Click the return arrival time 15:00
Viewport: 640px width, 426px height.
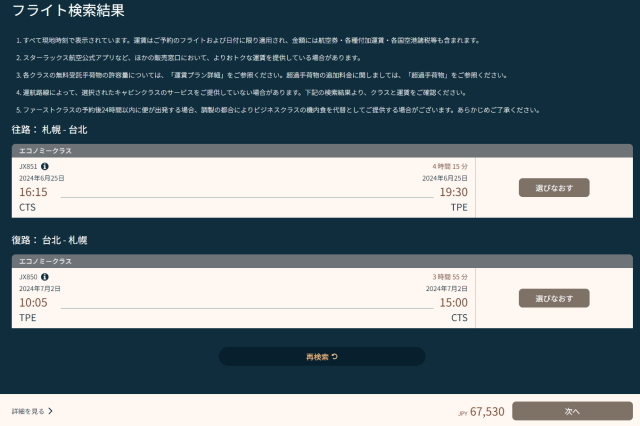[x=453, y=302]
